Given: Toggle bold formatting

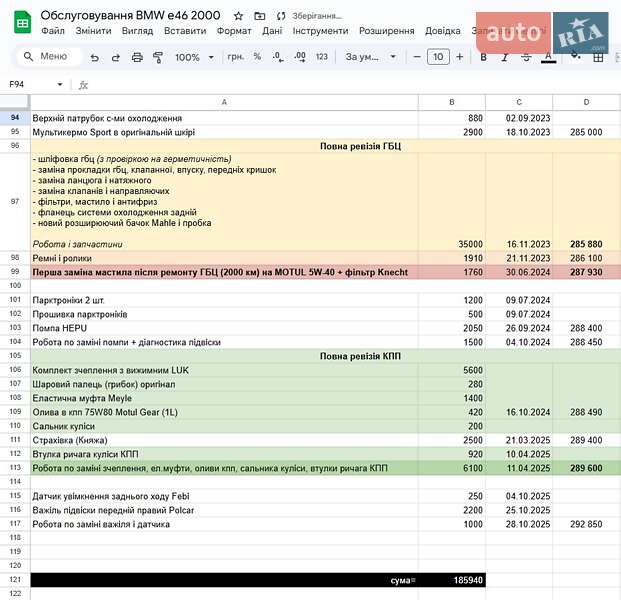Looking at the screenshot, I should 483,57.
